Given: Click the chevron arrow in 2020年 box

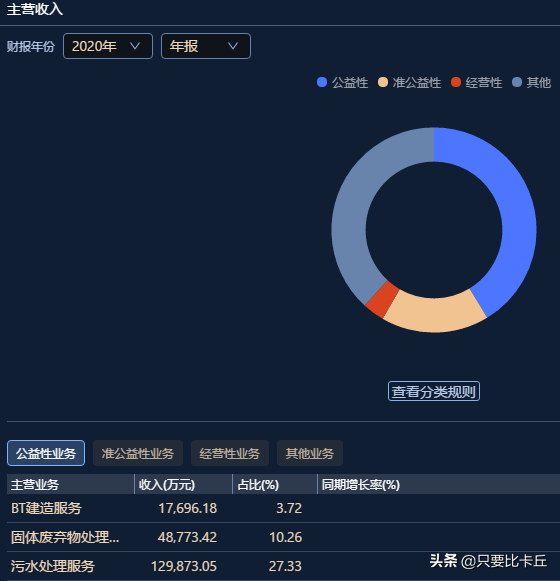Looking at the screenshot, I should (135, 46).
